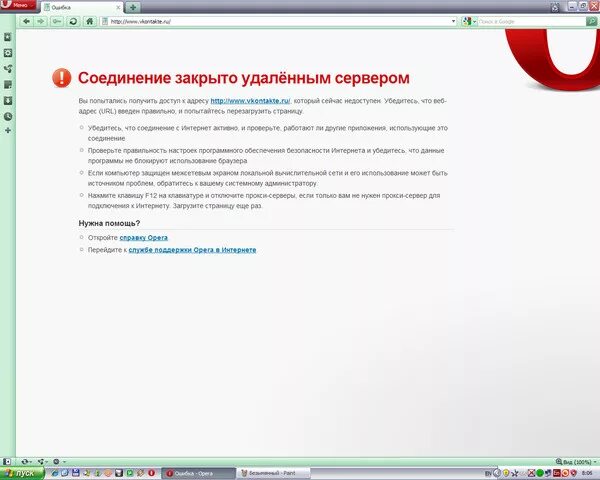The image size is (600, 480).
Task: Toggle Opera Turbo icon in status bar
Action: point(56,462)
